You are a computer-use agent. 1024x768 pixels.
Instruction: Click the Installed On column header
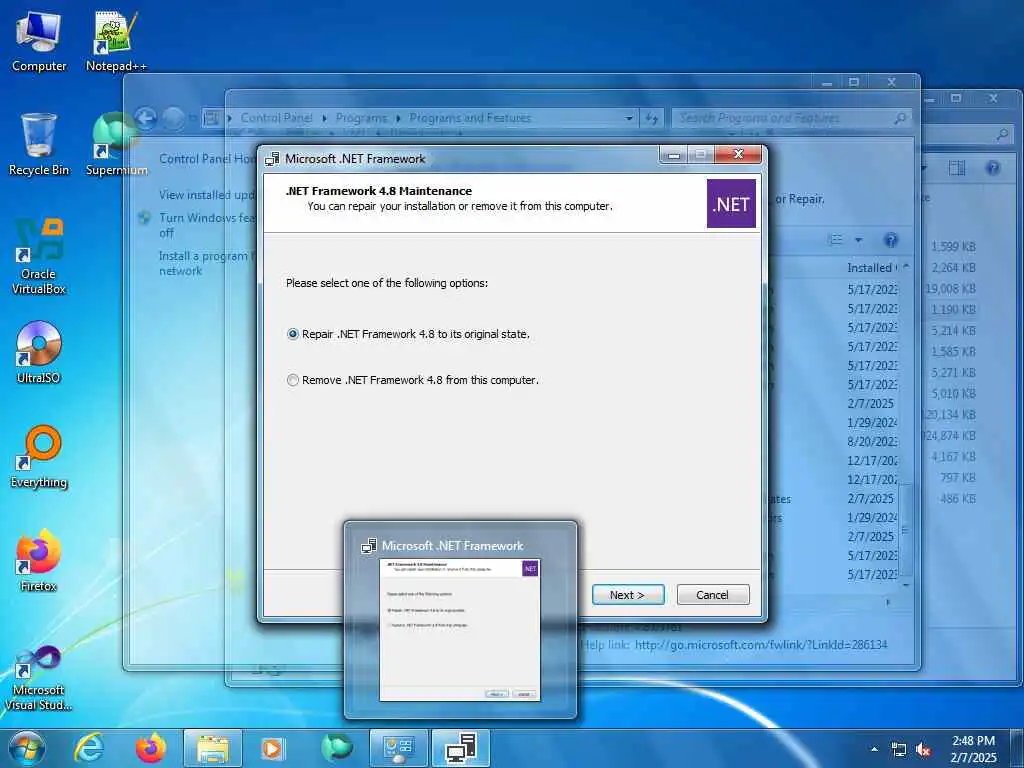click(x=872, y=268)
